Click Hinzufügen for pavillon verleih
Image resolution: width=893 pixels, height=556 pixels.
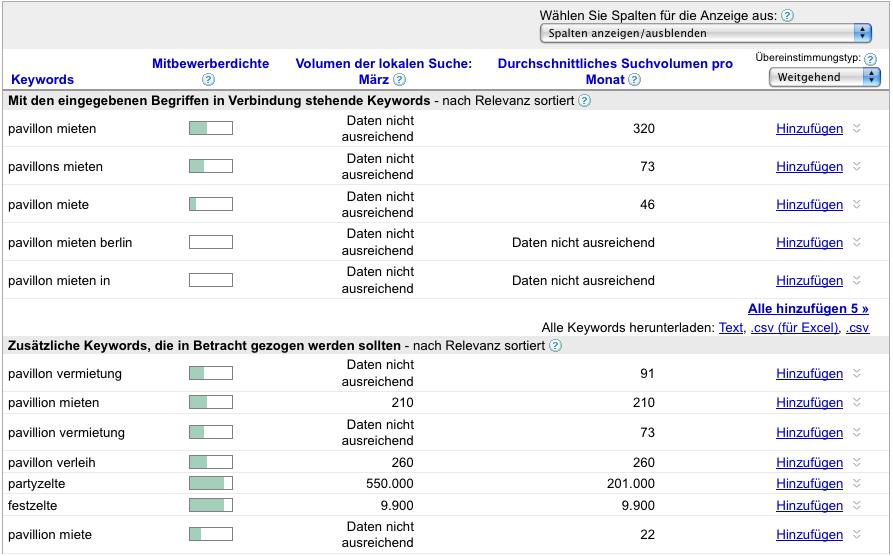[809, 462]
